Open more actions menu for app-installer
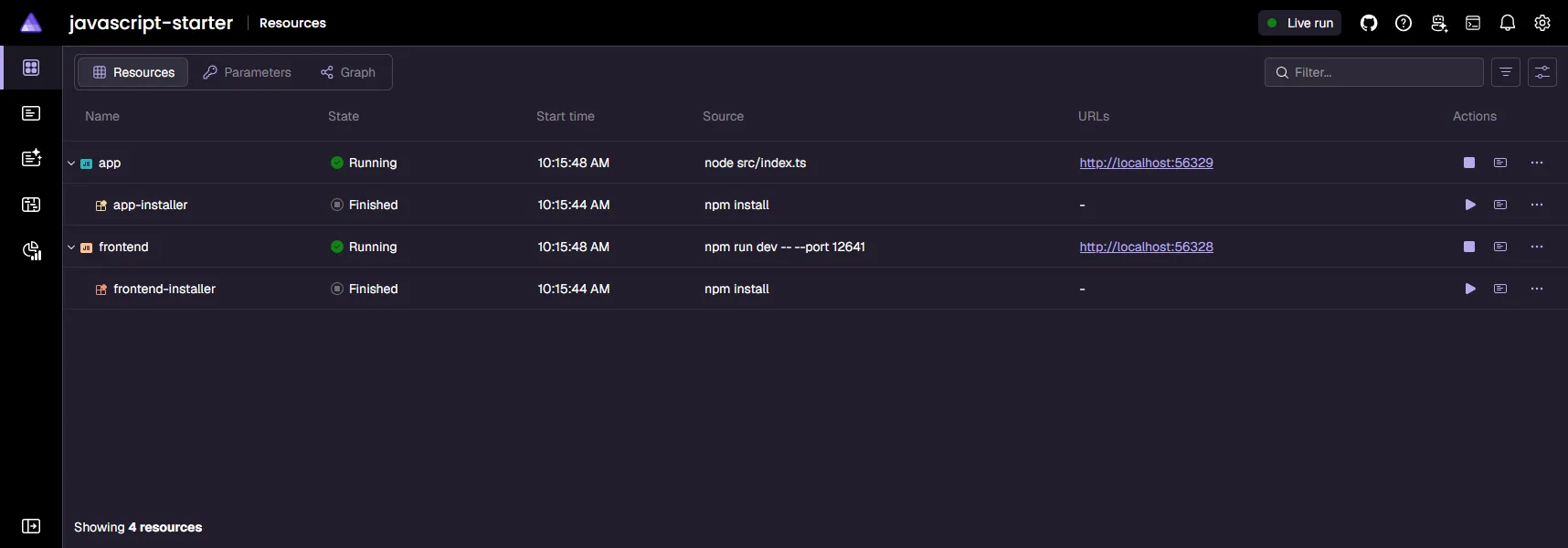Viewport: 1568px width, 548px height. point(1537,205)
